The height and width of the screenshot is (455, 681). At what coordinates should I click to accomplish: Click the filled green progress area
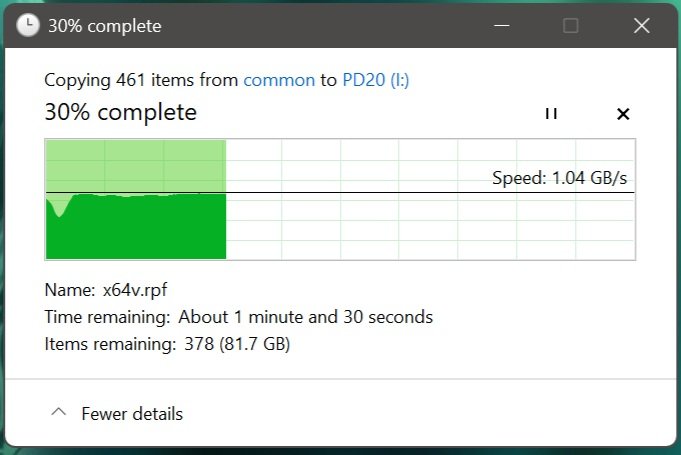click(136, 226)
